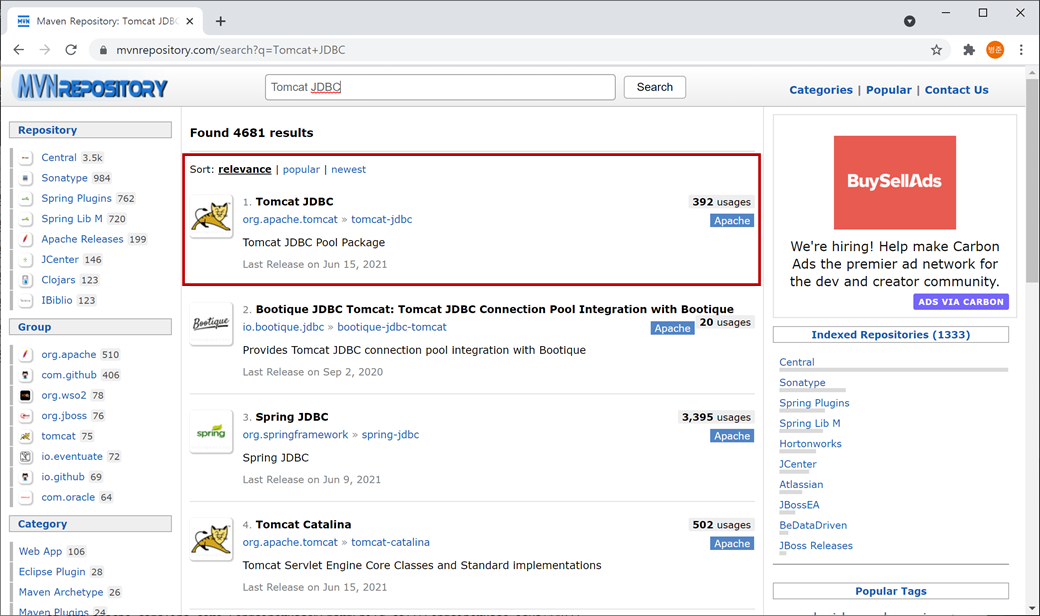
Task: Click the MVNRepository logo
Action: coord(92,86)
